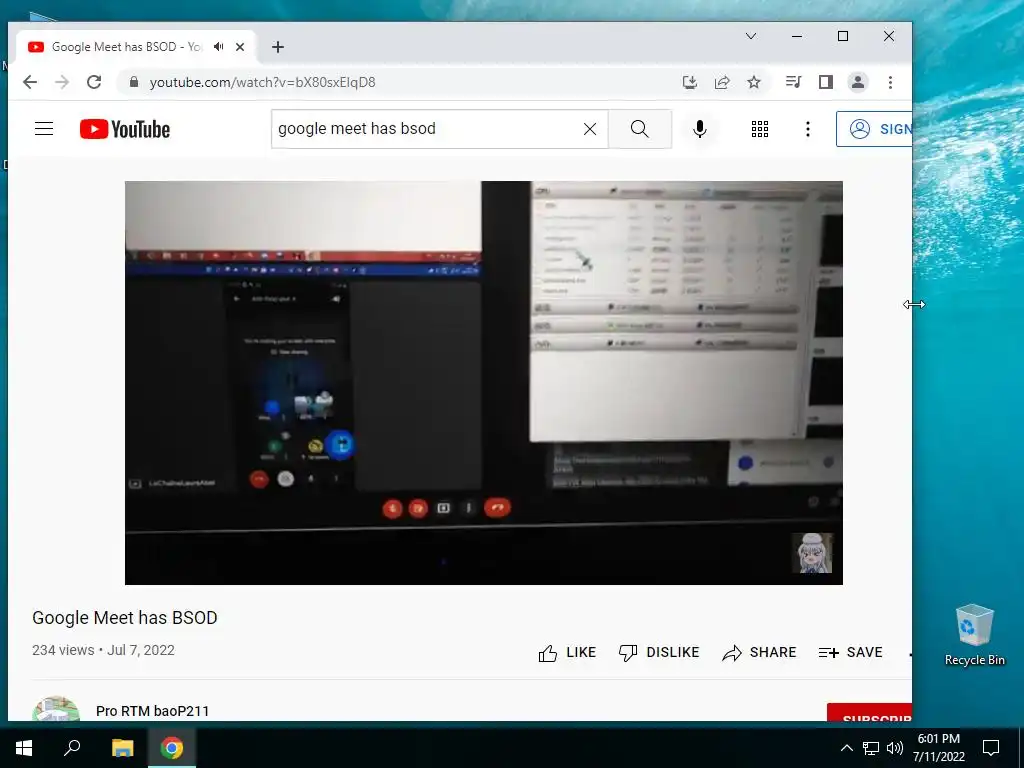Click the channel watermark in the video
This screenshot has width=1024, height=768.
[x=812, y=552]
